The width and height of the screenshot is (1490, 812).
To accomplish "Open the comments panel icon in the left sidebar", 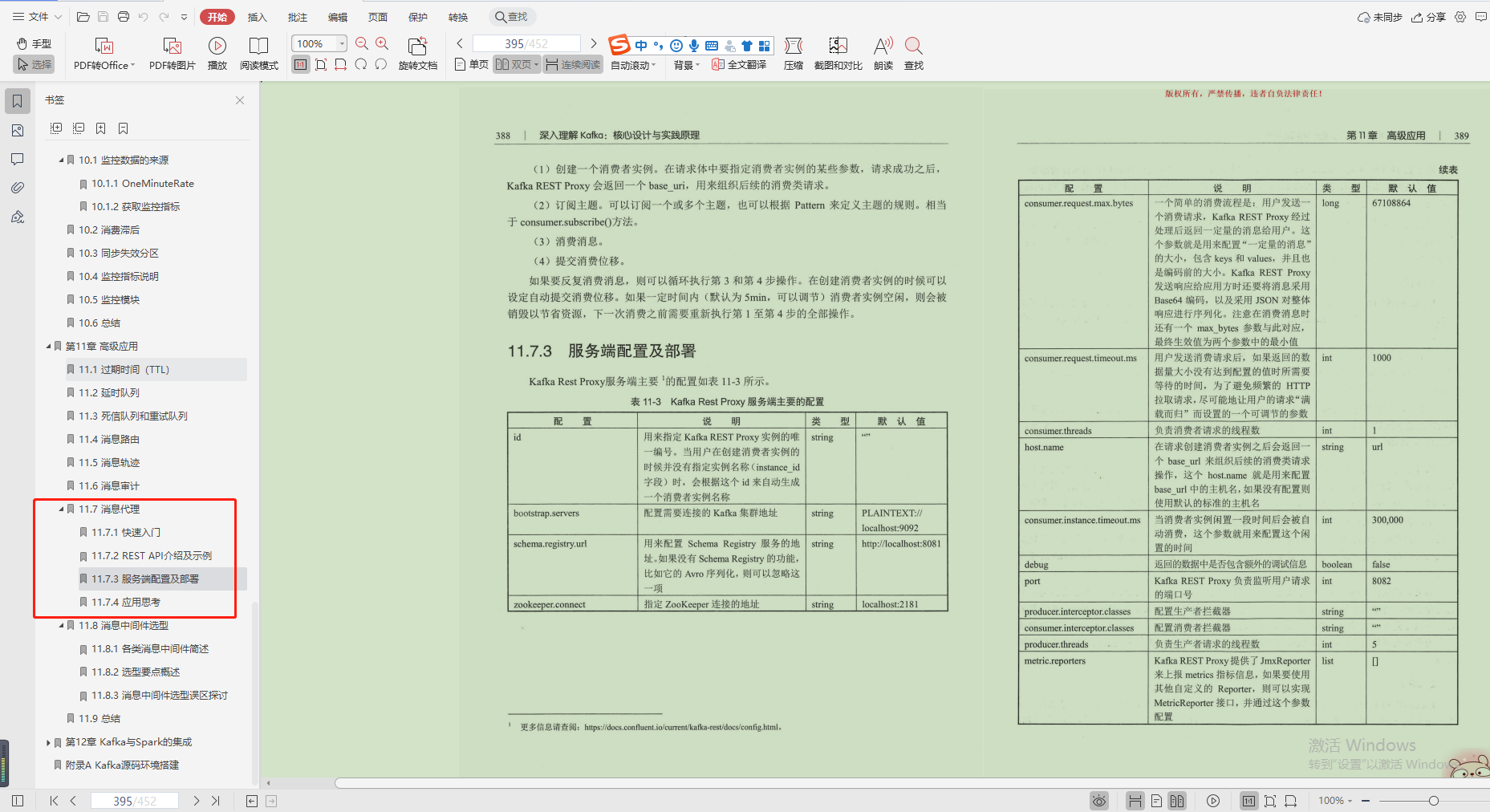I will coord(17,159).
